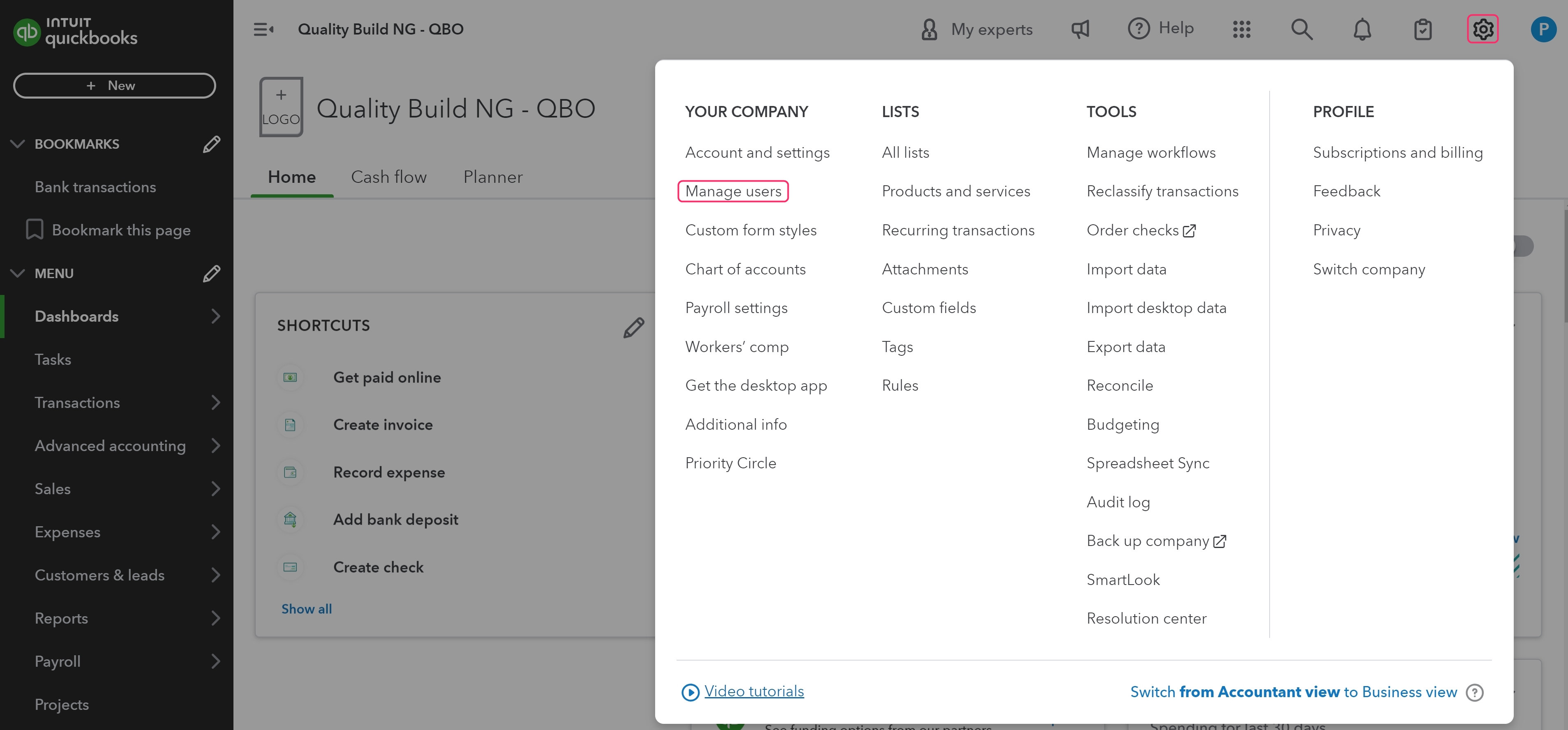Screen dimensions: 1568x730
Task: Switch from Accountant view to Business view
Action: [1293, 692]
